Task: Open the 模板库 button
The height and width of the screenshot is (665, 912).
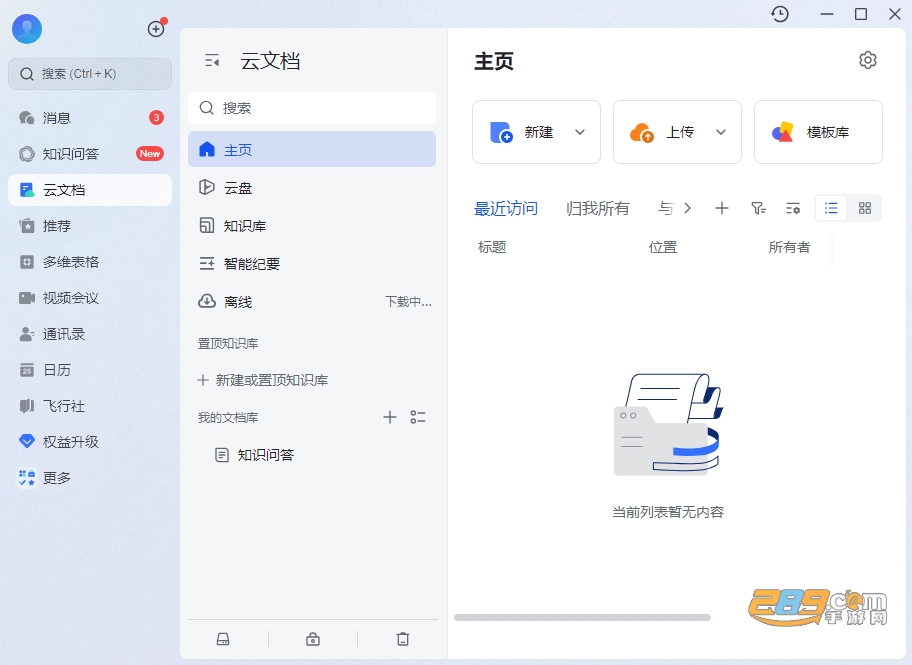Action: coord(818,132)
